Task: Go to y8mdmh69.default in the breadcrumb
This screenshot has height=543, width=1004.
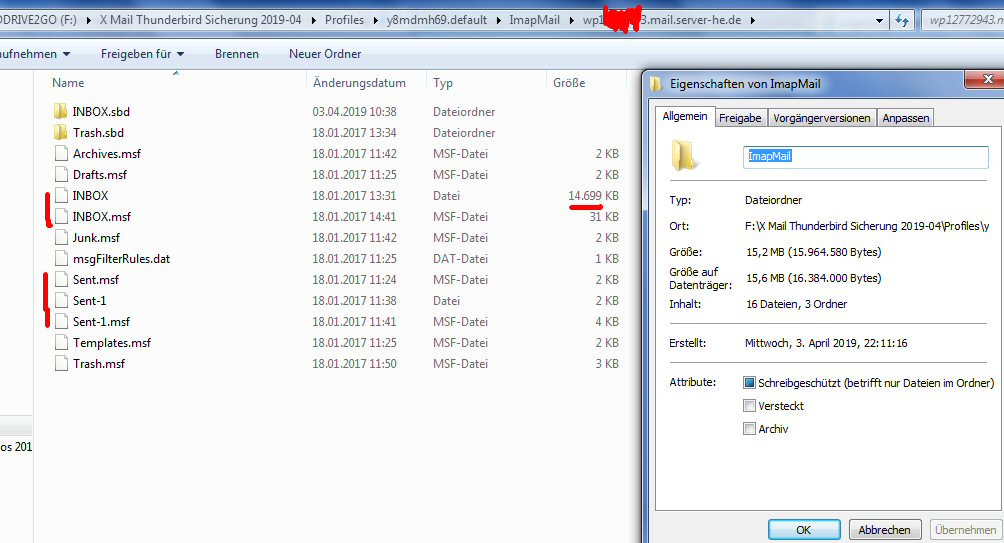Action: [437, 20]
